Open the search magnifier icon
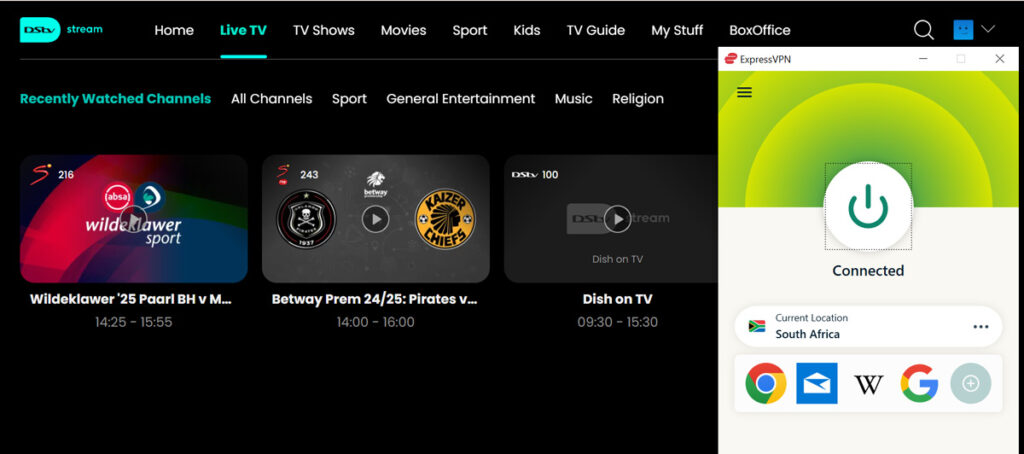1024x454 pixels. (x=923, y=29)
